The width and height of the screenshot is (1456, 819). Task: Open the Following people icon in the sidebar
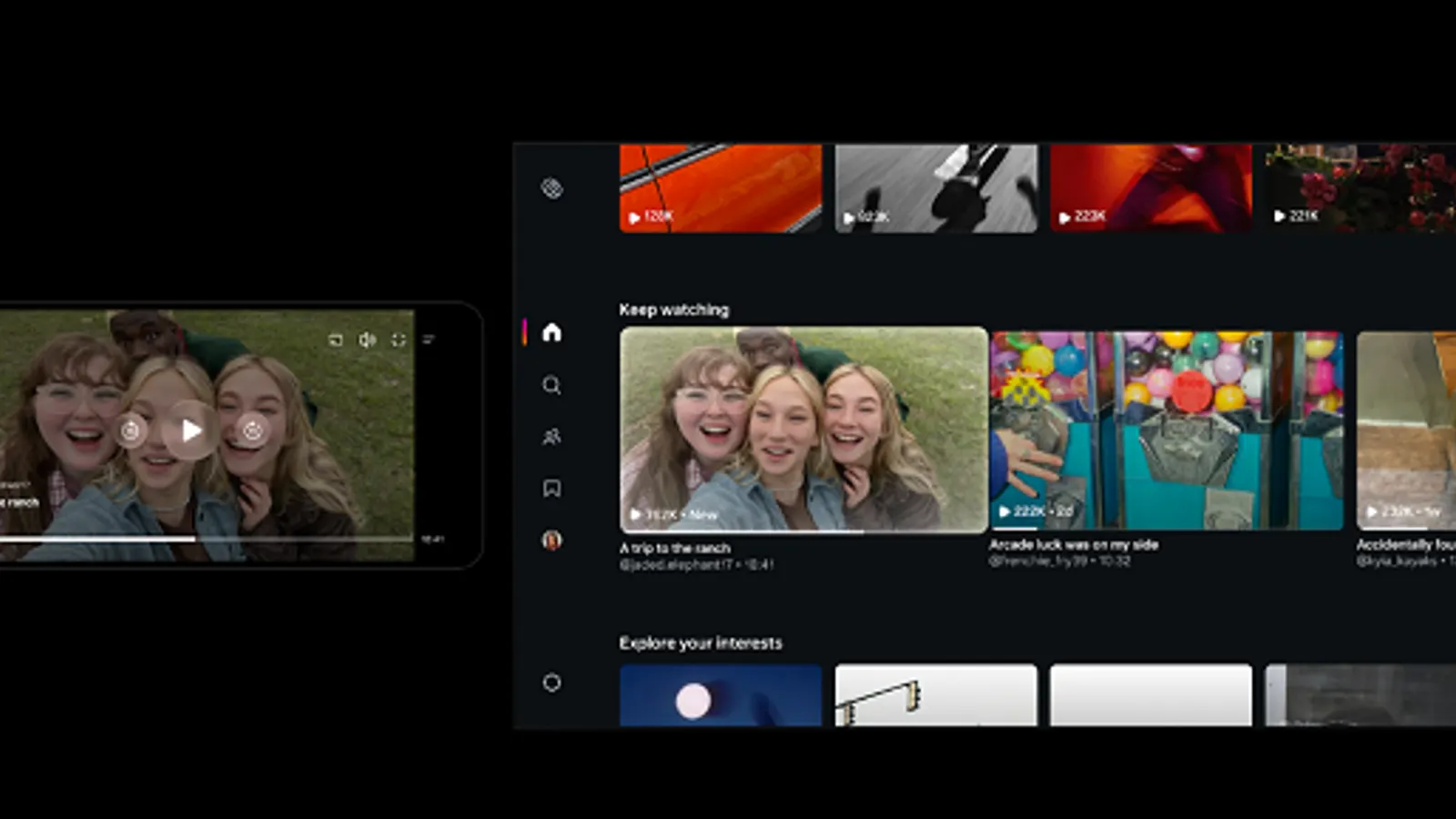[x=551, y=437]
